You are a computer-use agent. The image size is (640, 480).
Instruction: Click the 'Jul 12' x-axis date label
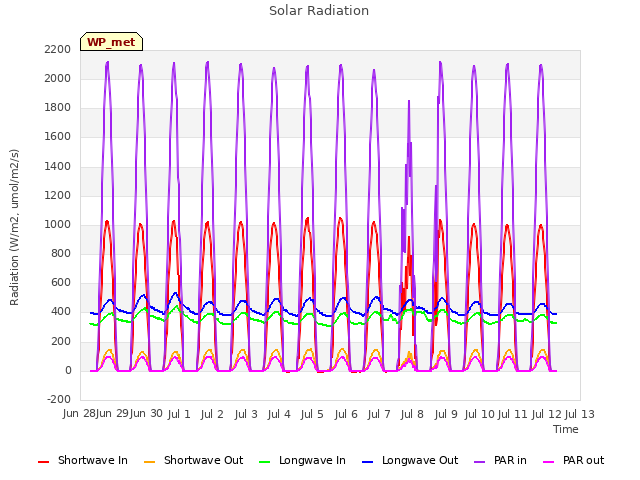[x=547, y=414]
